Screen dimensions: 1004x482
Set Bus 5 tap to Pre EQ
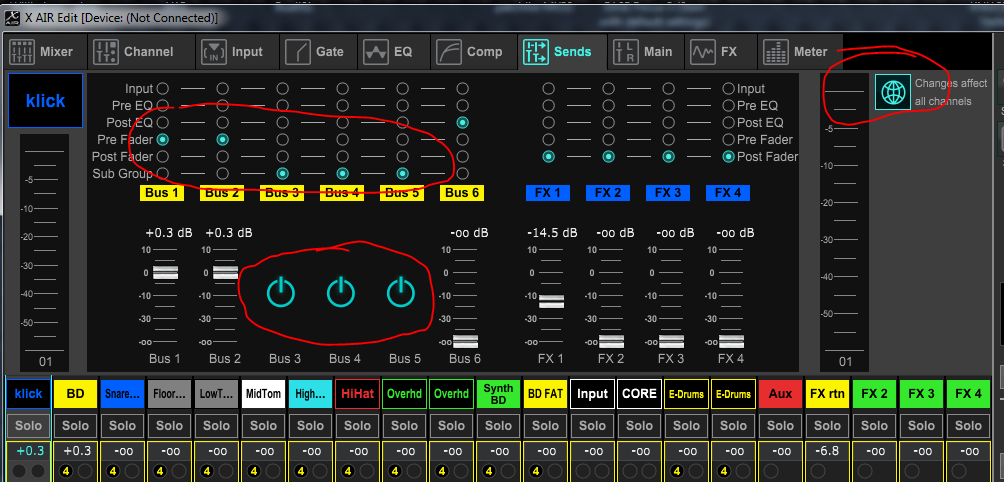(402, 105)
